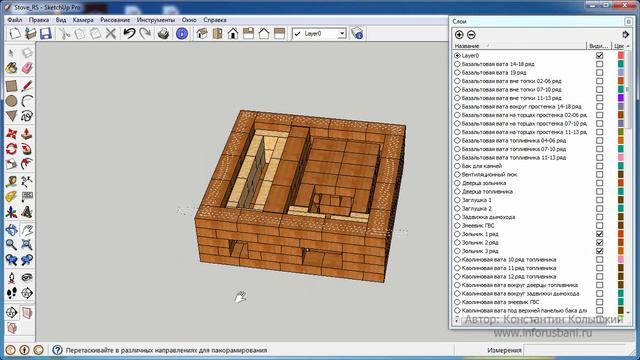Select layer row Заглушка 2
Screen dimensions: 640x360
tap(477, 209)
